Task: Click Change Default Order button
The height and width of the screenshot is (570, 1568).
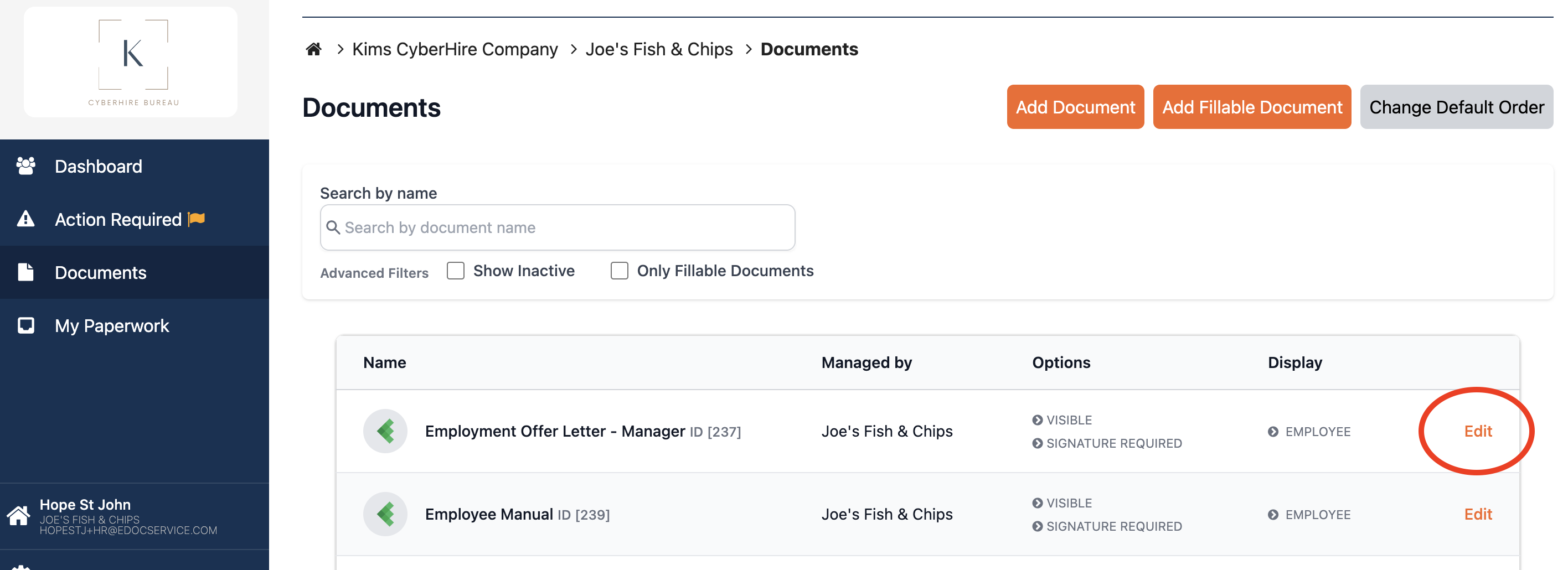Action: tap(1456, 107)
